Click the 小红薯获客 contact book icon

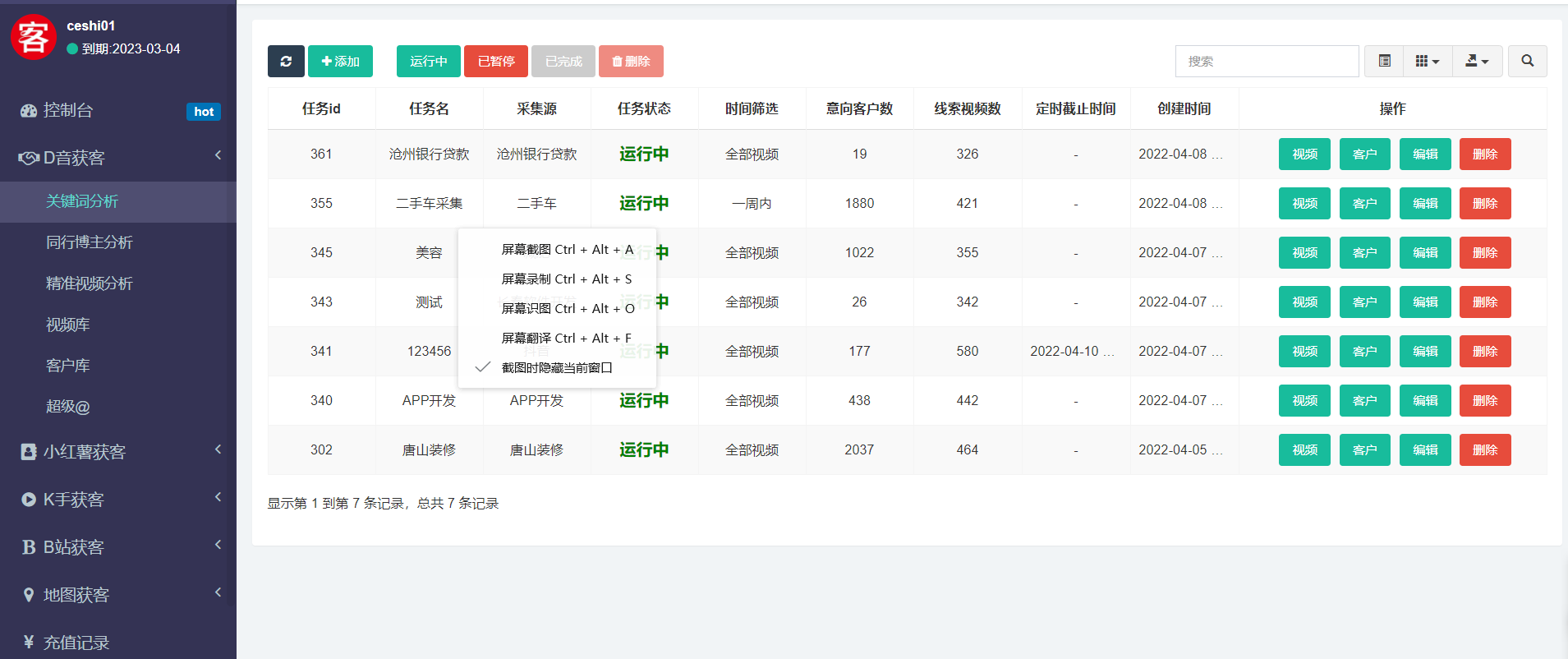29,452
